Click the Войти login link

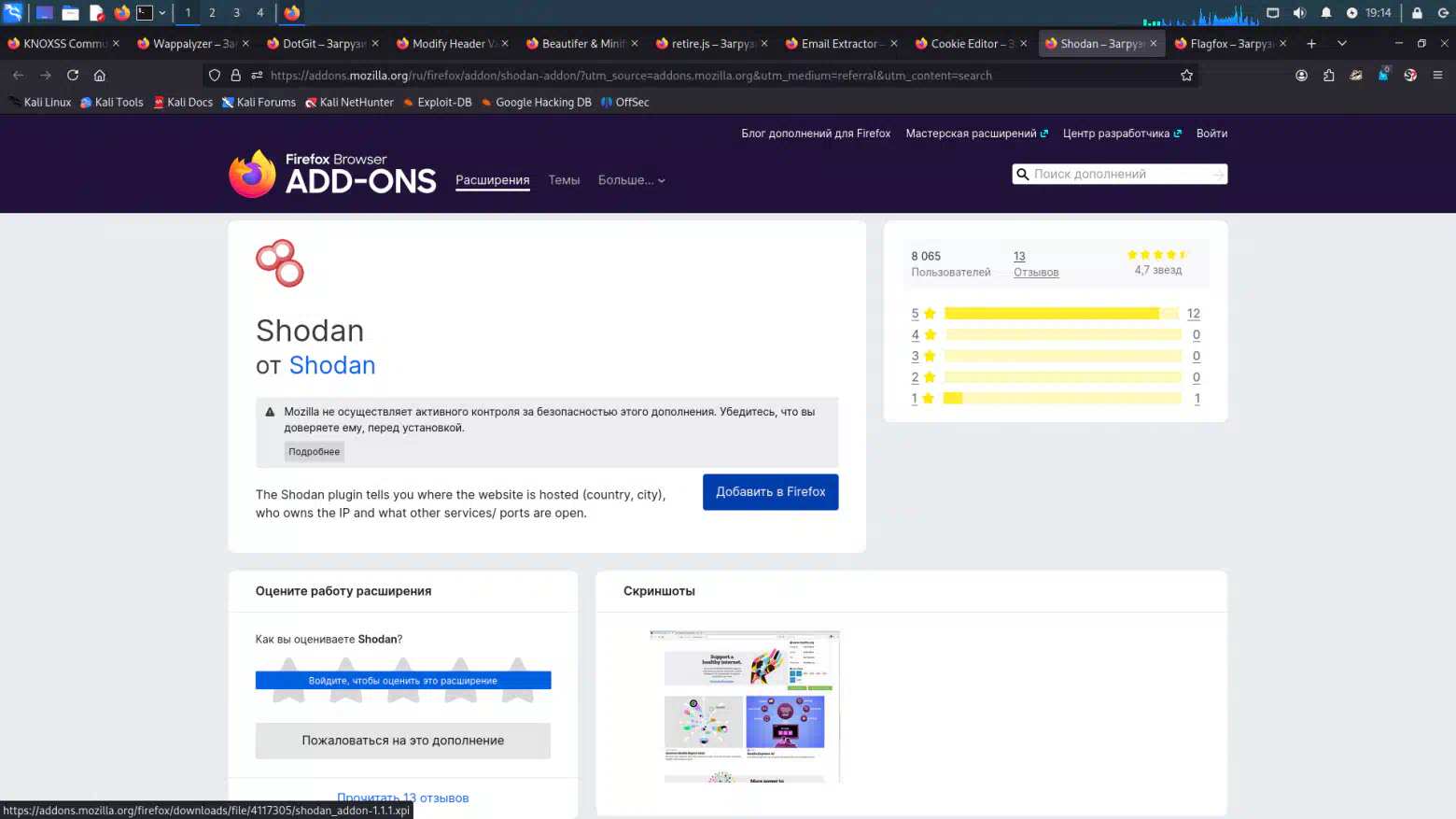click(1211, 134)
